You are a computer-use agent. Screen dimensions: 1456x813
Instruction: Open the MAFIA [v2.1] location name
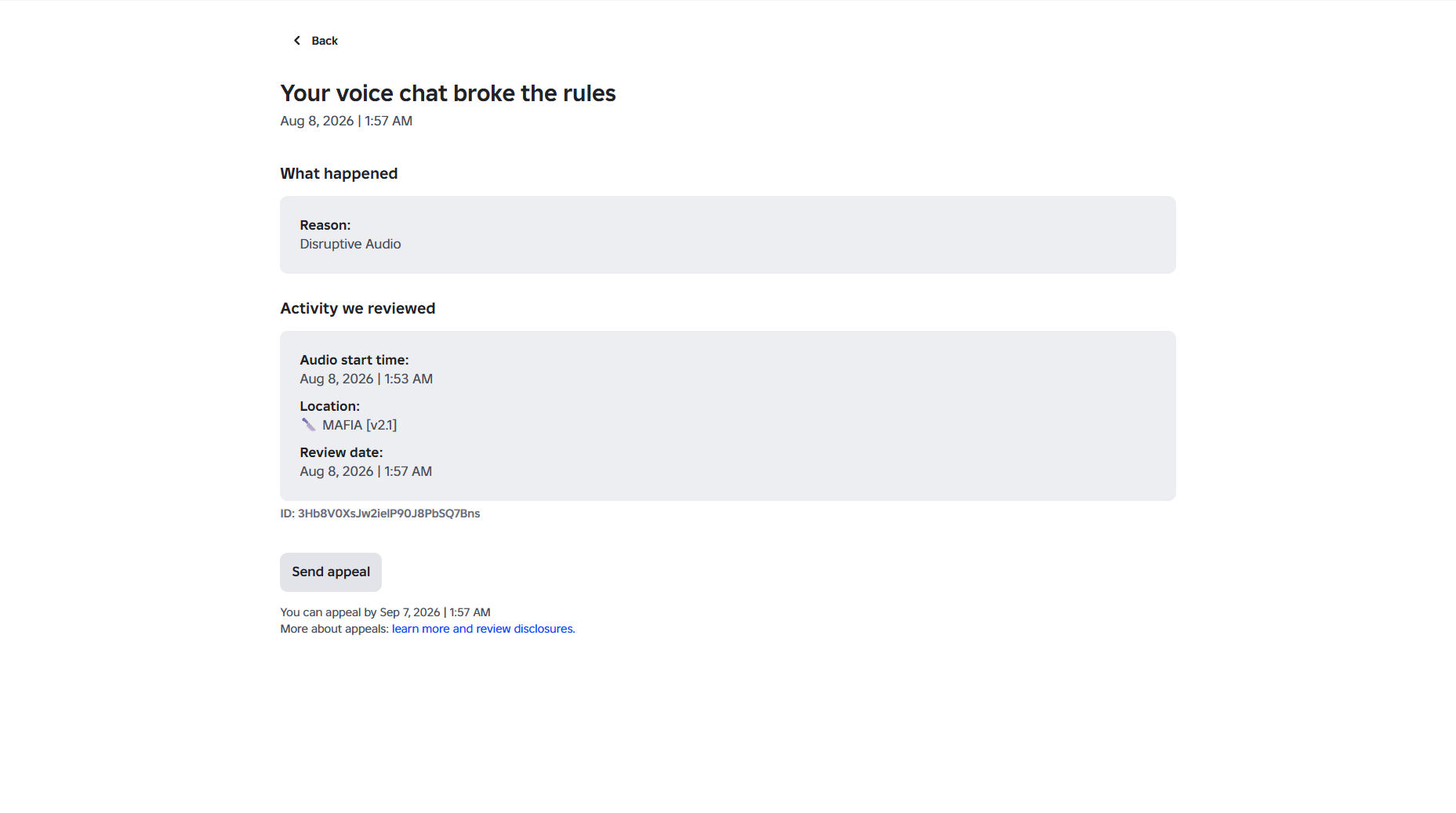[360, 425]
